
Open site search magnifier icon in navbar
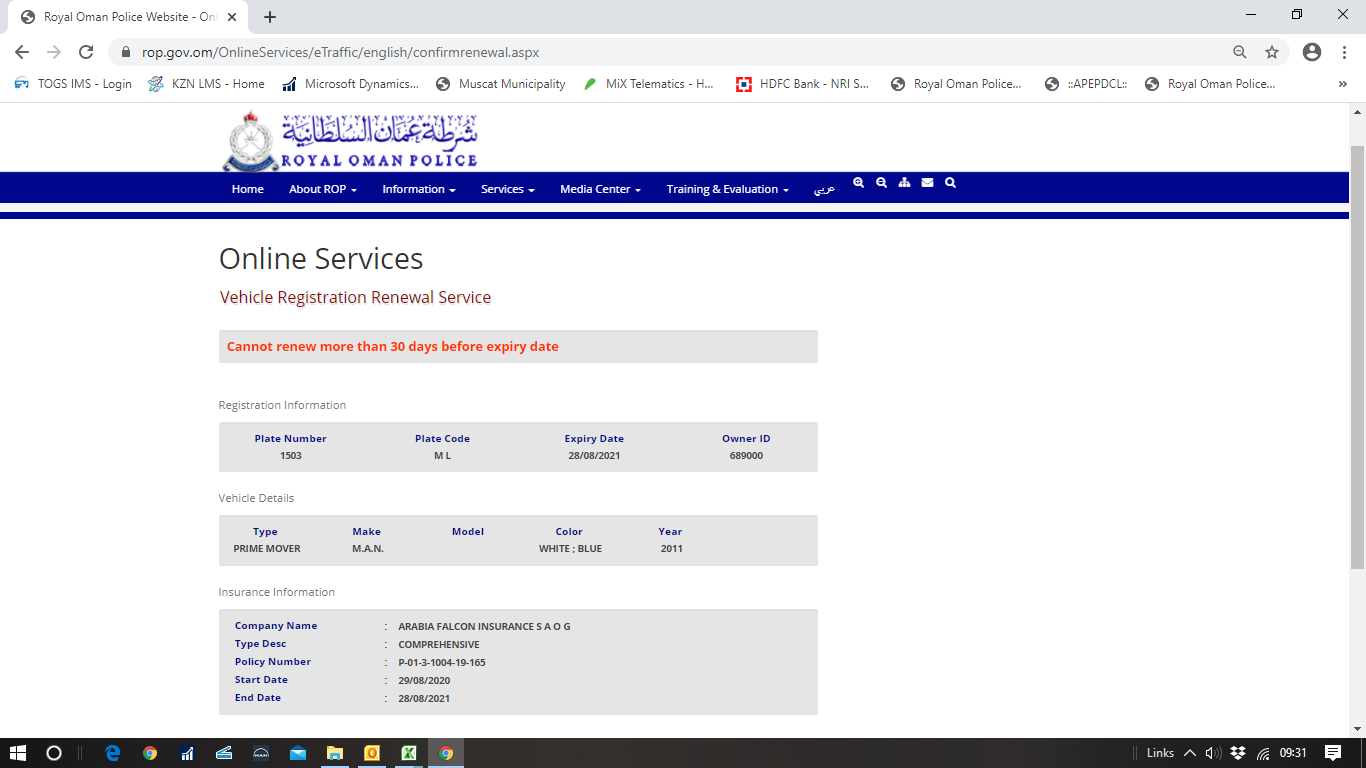(x=950, y=183)
